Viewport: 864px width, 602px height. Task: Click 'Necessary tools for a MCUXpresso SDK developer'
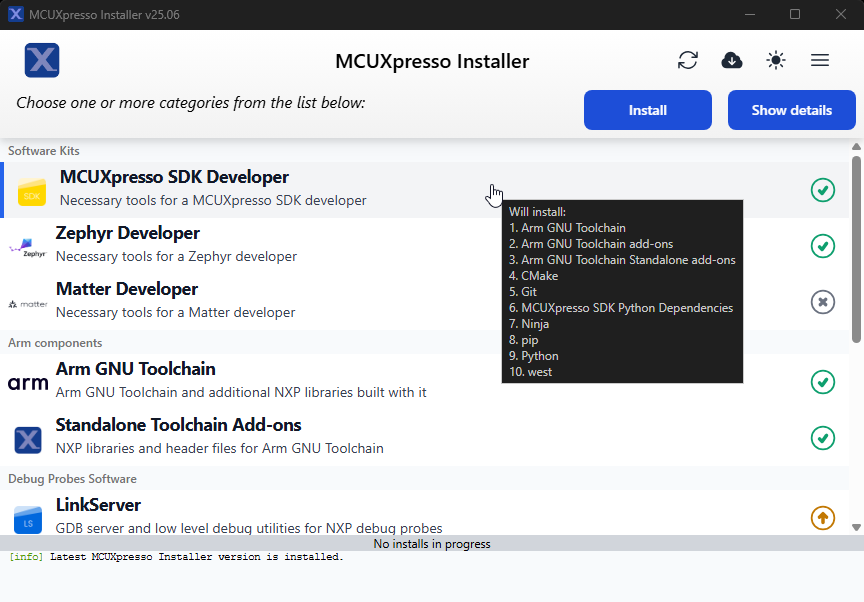click(213, 200)
